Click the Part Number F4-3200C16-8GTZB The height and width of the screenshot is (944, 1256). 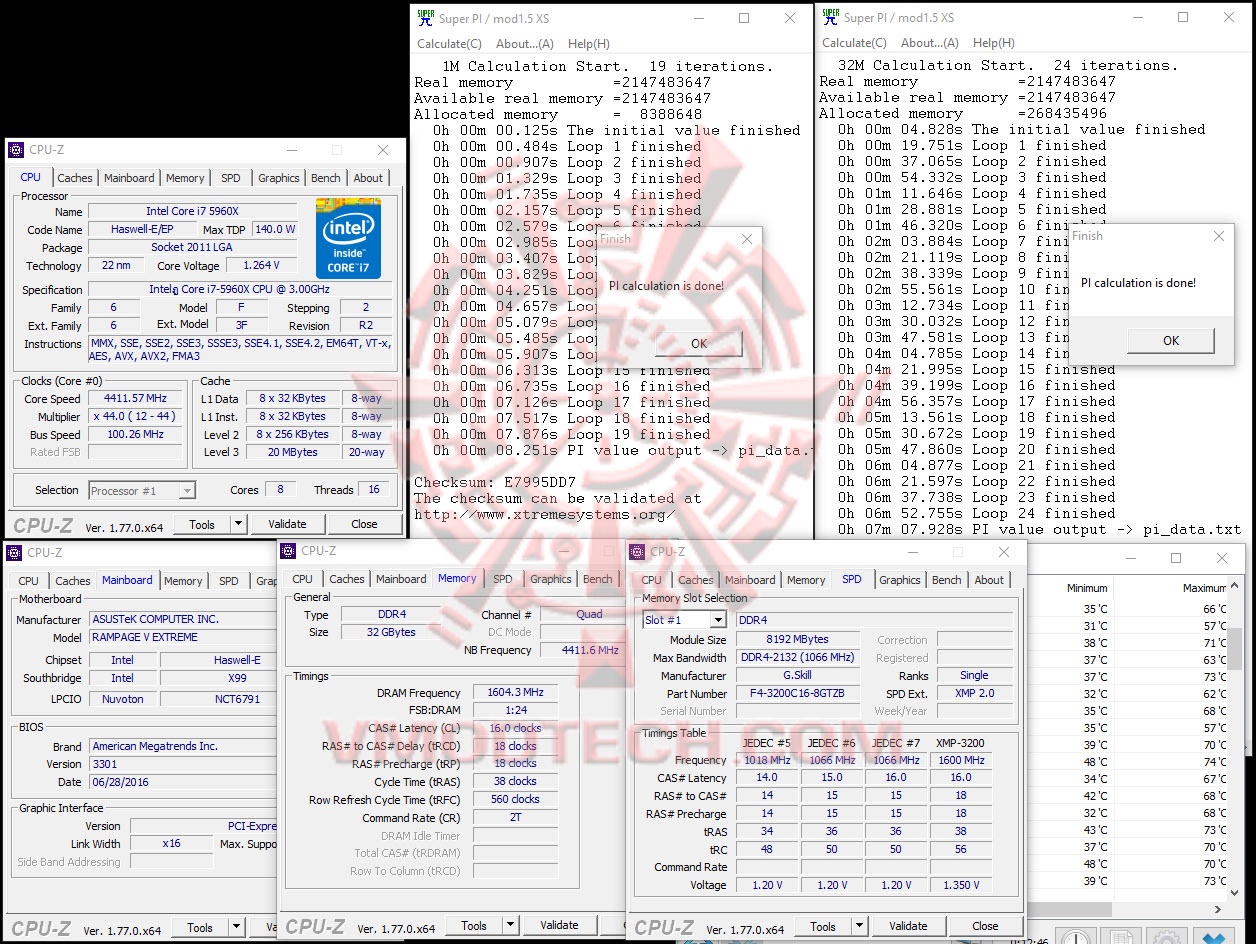click(796, 693)
